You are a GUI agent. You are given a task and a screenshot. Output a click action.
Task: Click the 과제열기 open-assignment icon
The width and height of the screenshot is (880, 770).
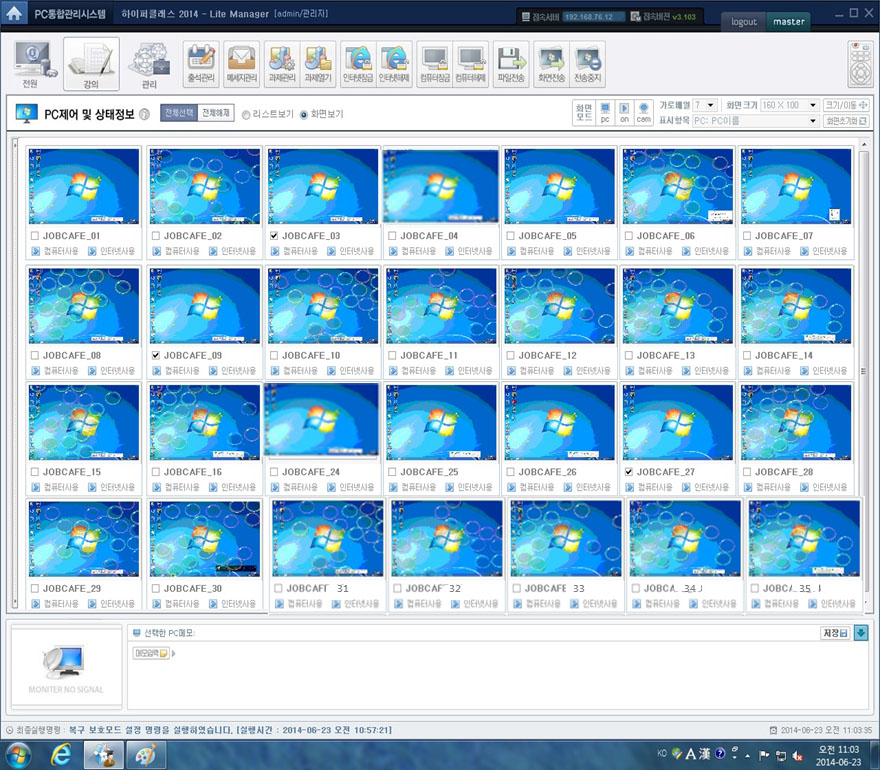(318, 63)
